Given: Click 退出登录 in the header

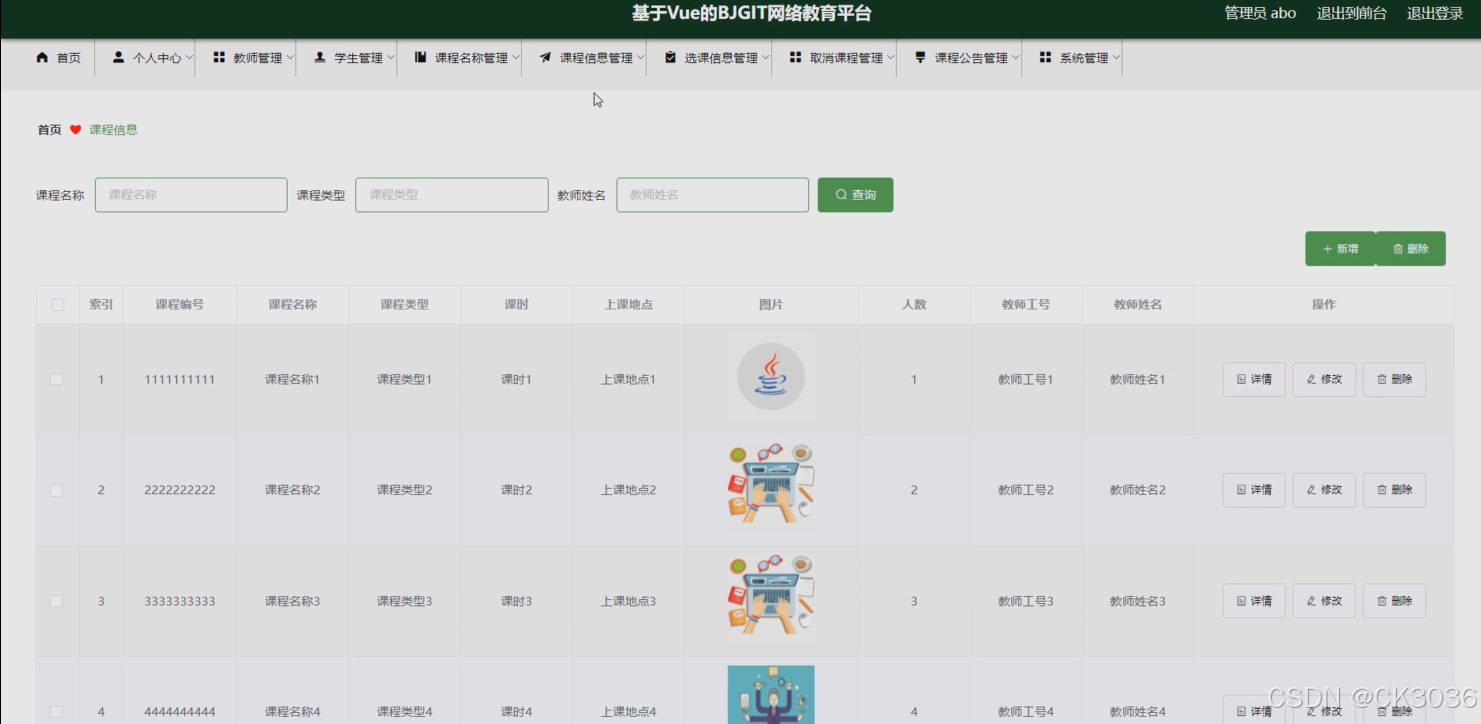Looking at the screenshot, I should coord(1435,13).
